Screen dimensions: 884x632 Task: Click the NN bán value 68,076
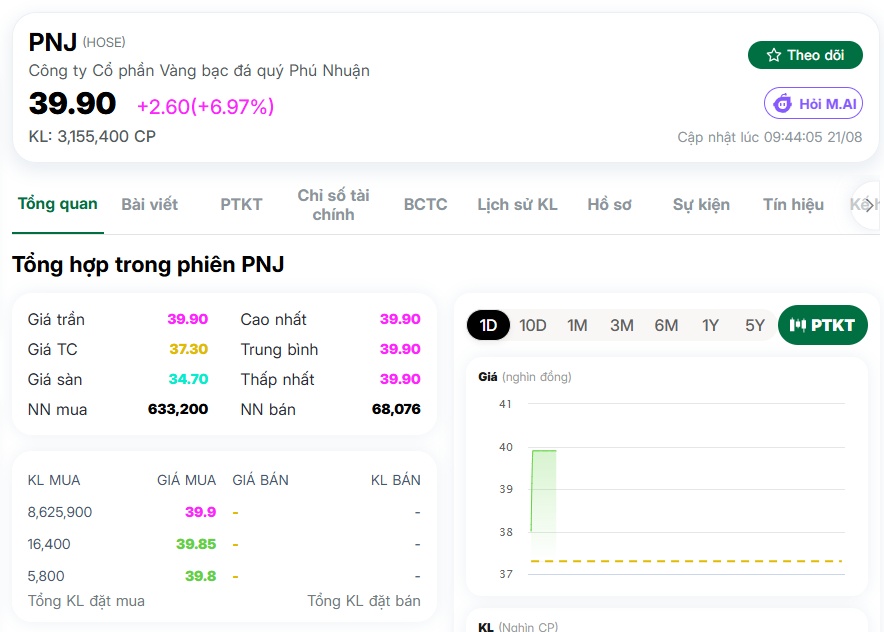pos(396,409)
